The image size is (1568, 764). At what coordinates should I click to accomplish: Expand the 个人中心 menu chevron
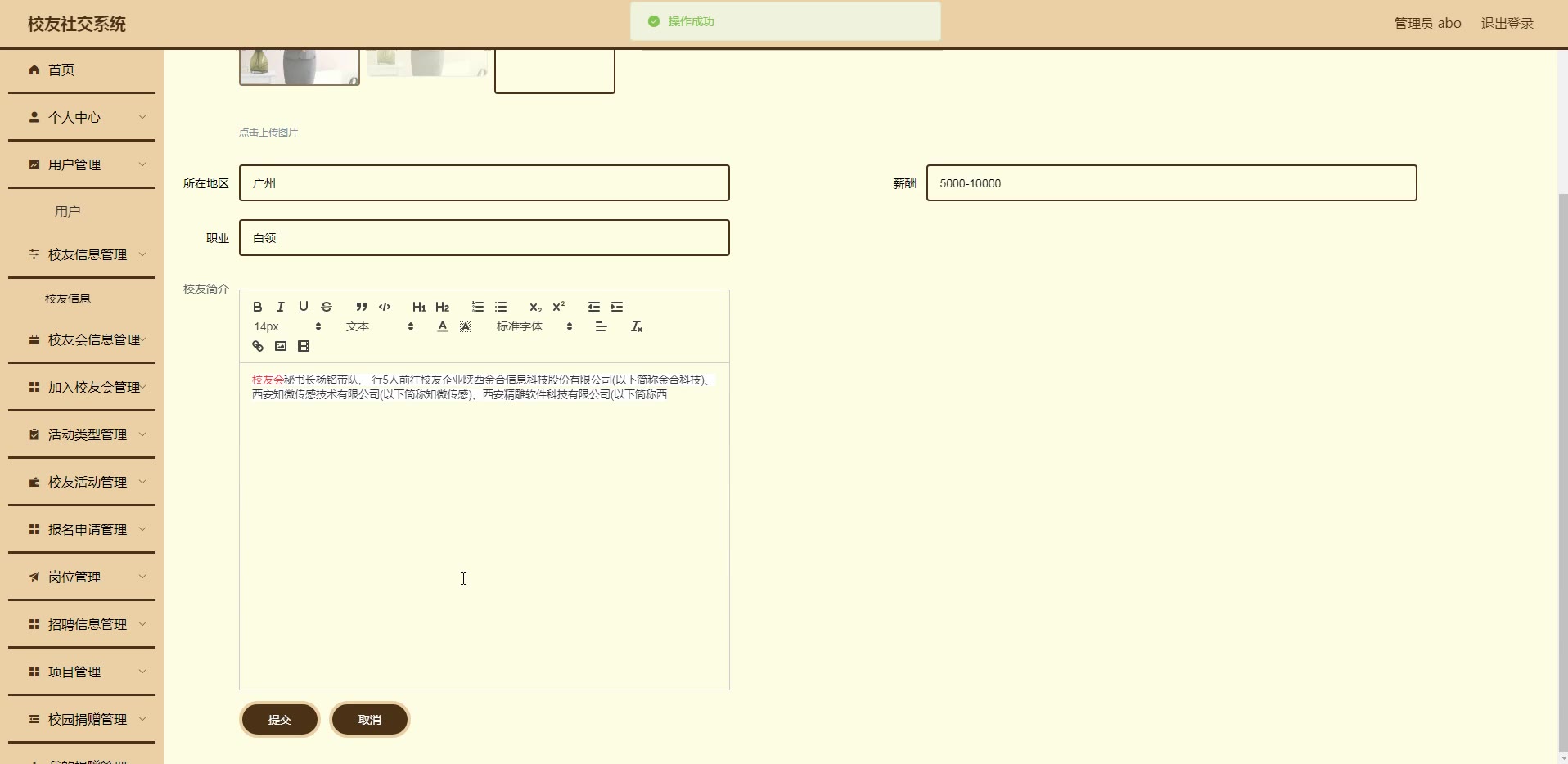tap(142, 117)
